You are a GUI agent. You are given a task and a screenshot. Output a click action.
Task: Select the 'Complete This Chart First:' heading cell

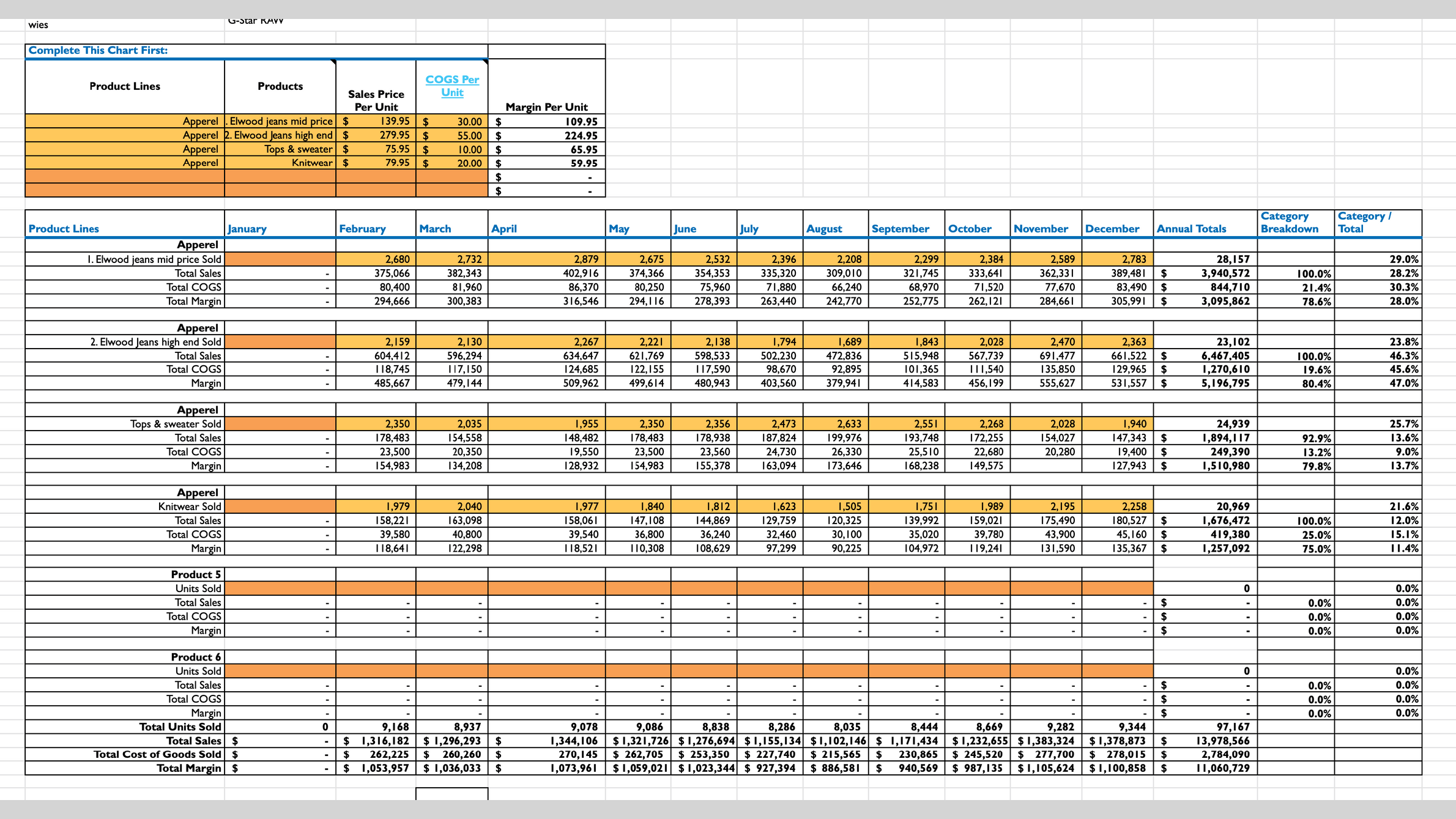pos(256,51)
